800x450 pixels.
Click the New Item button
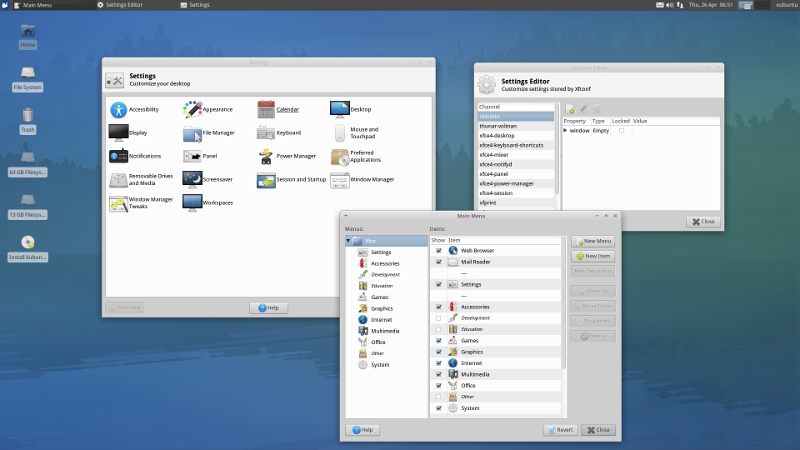coord(593,256)
